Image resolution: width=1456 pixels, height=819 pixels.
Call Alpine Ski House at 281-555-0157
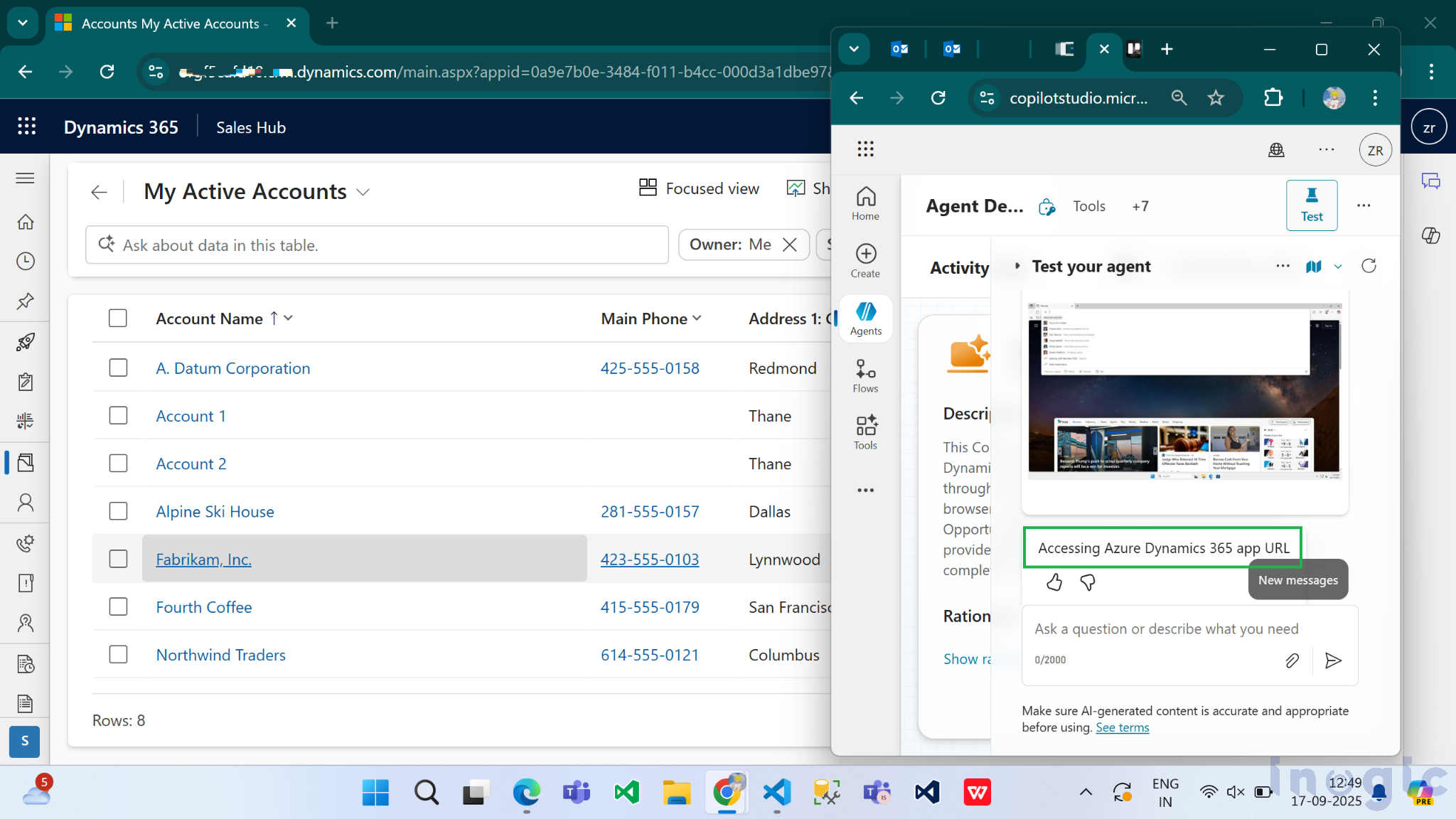click(650, 512)
